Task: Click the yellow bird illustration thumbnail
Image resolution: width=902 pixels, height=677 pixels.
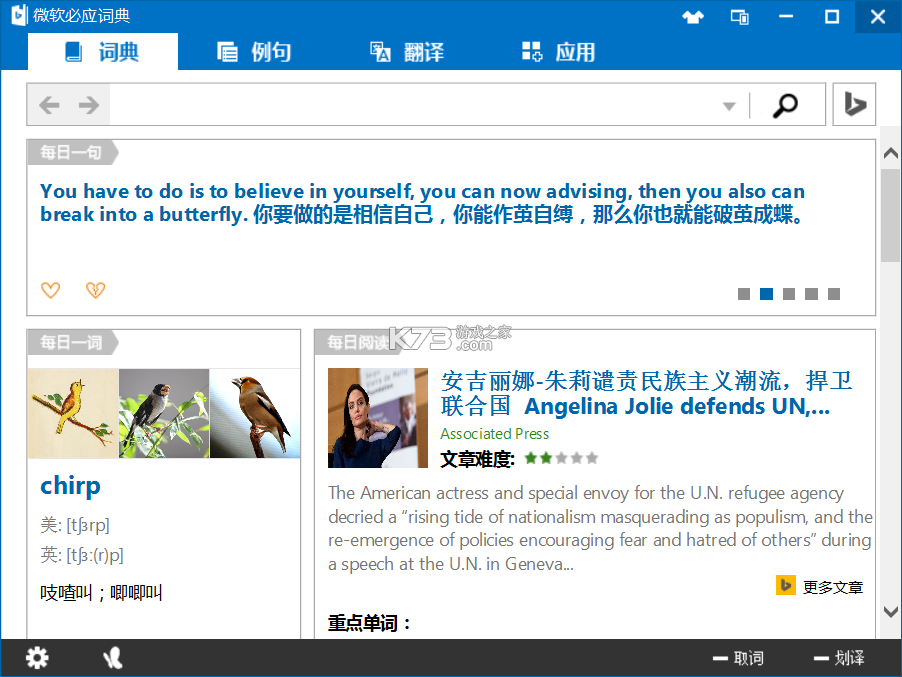Action: tap(73, 414)
